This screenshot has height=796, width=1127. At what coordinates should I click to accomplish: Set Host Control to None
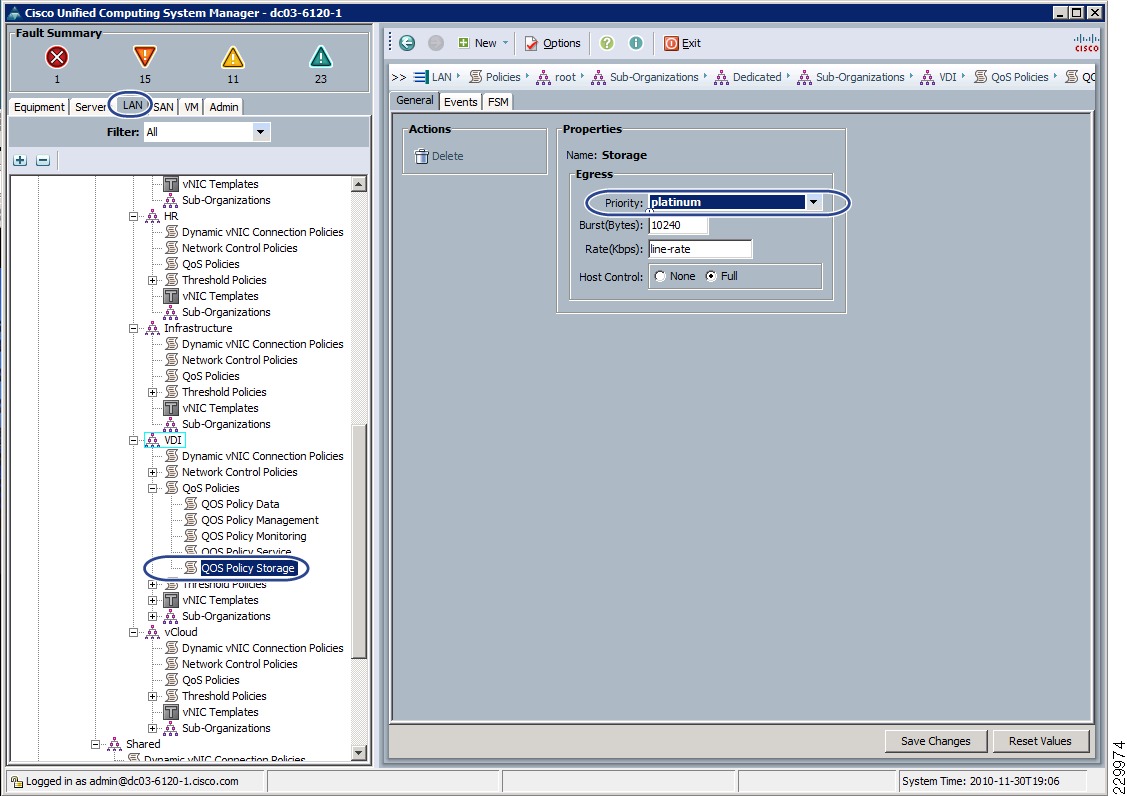point(660,276)
